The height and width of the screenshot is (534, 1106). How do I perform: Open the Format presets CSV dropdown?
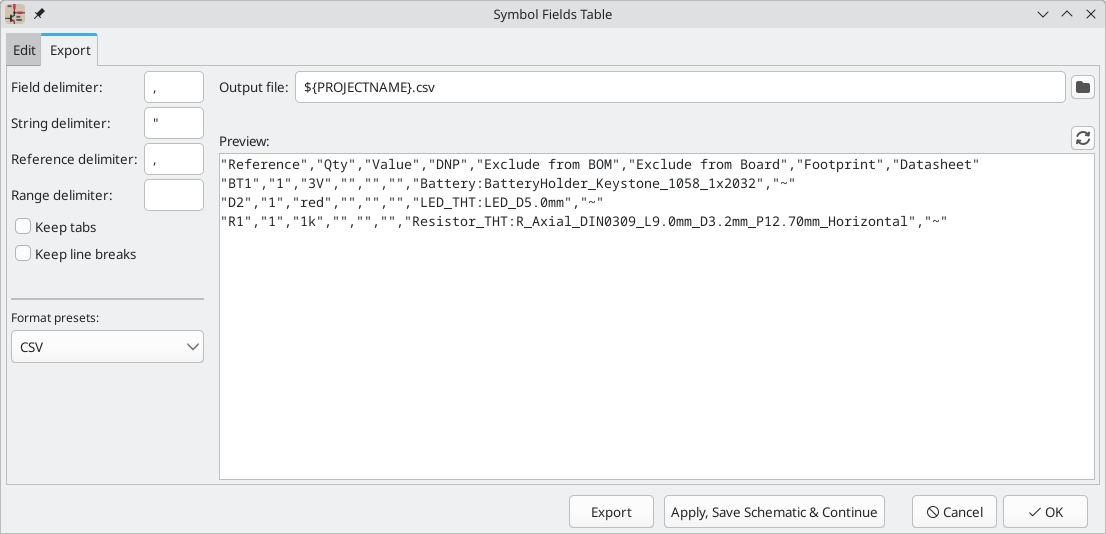click(x=107, y=347)
